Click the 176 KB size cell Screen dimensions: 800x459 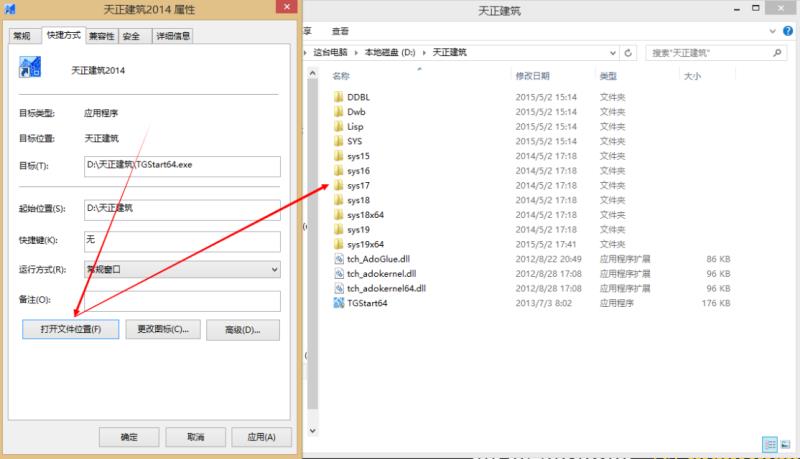(x=716, y=303)
